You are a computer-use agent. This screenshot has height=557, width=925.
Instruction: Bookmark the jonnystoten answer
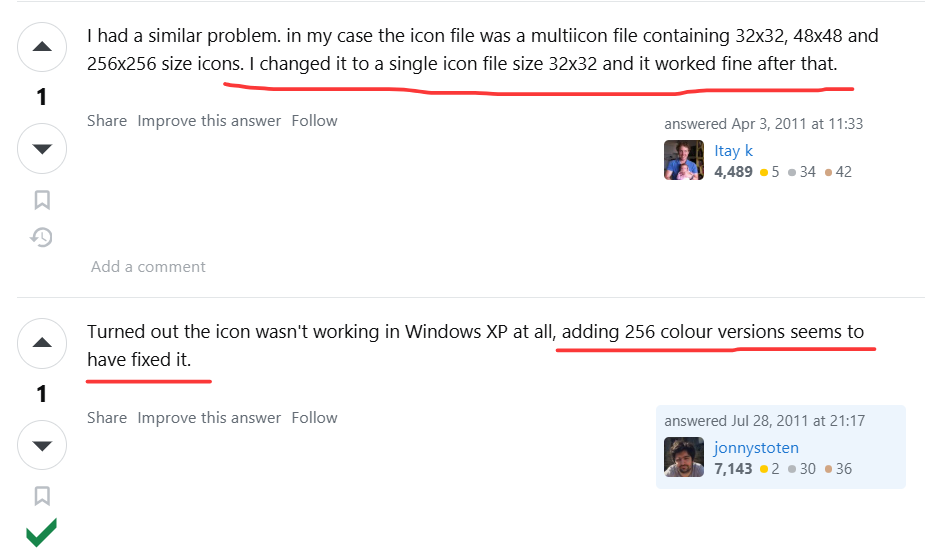(42, 495)
